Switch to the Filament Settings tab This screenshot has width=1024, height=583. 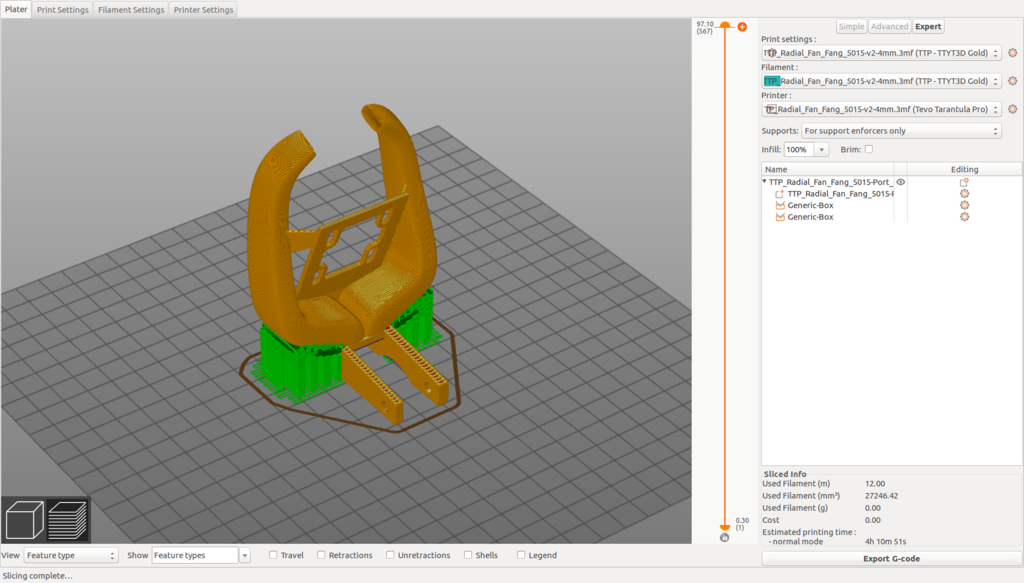131,10
